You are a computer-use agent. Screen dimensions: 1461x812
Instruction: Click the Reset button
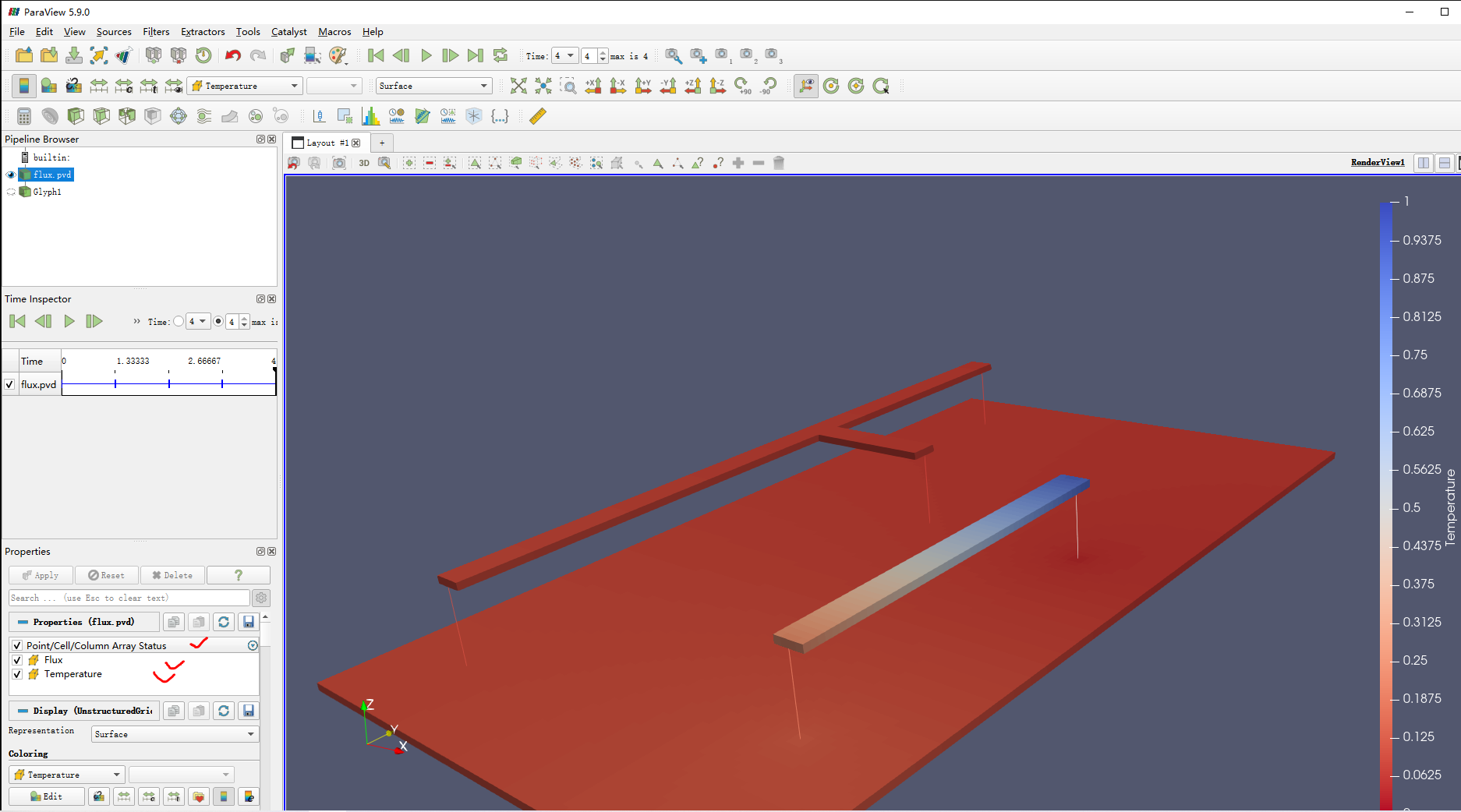pos(107,575)
